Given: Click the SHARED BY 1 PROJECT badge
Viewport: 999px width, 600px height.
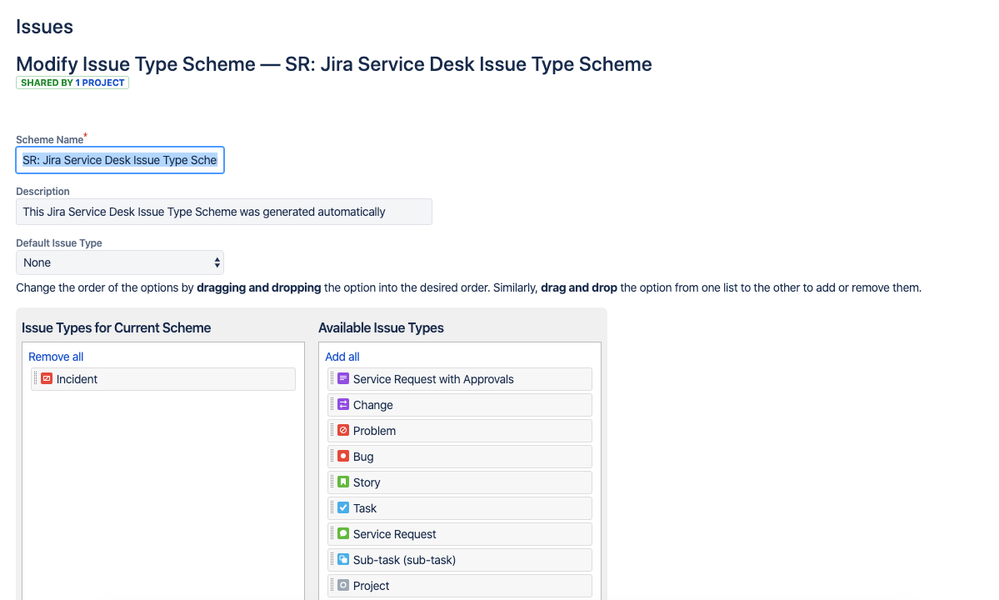Looking at the screenshot, I should pyautogui.click(x=72, y=82).
